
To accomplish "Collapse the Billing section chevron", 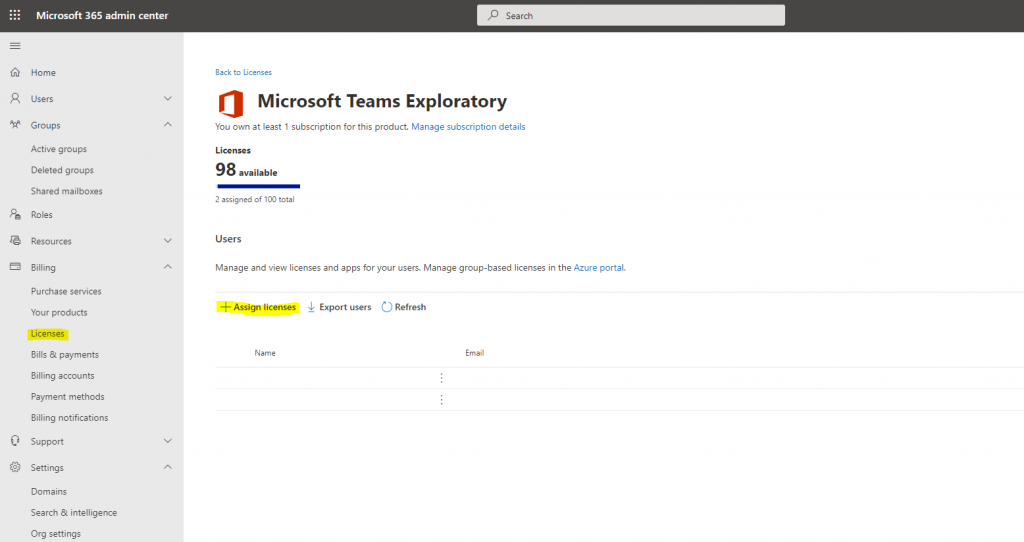I will (x=168, y=267).
